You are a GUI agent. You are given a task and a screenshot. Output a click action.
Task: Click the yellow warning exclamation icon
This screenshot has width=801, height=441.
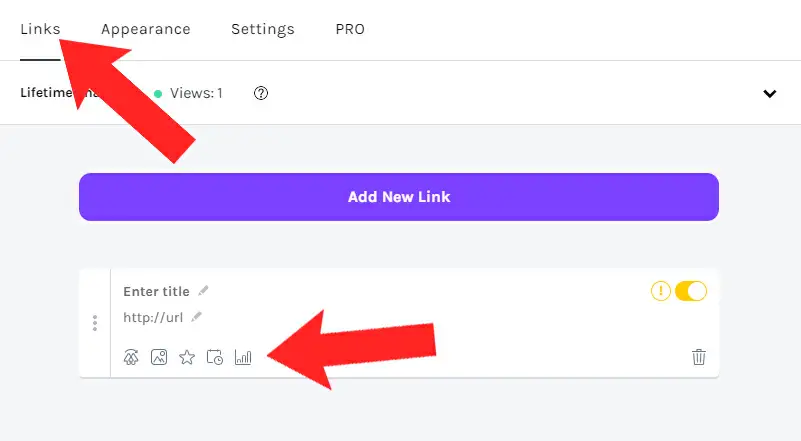(660, 291)
